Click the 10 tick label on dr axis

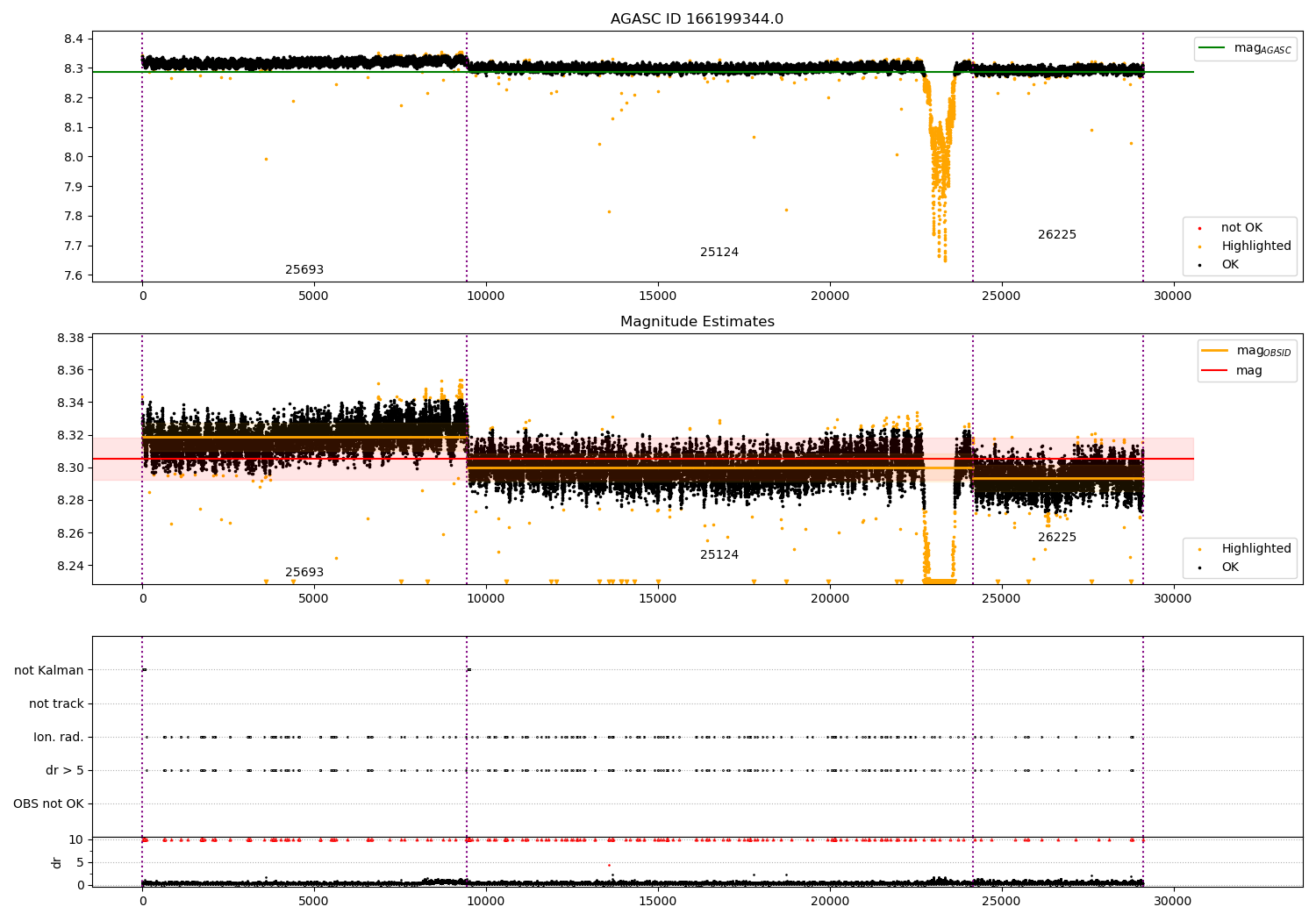(x=76, y=839)
